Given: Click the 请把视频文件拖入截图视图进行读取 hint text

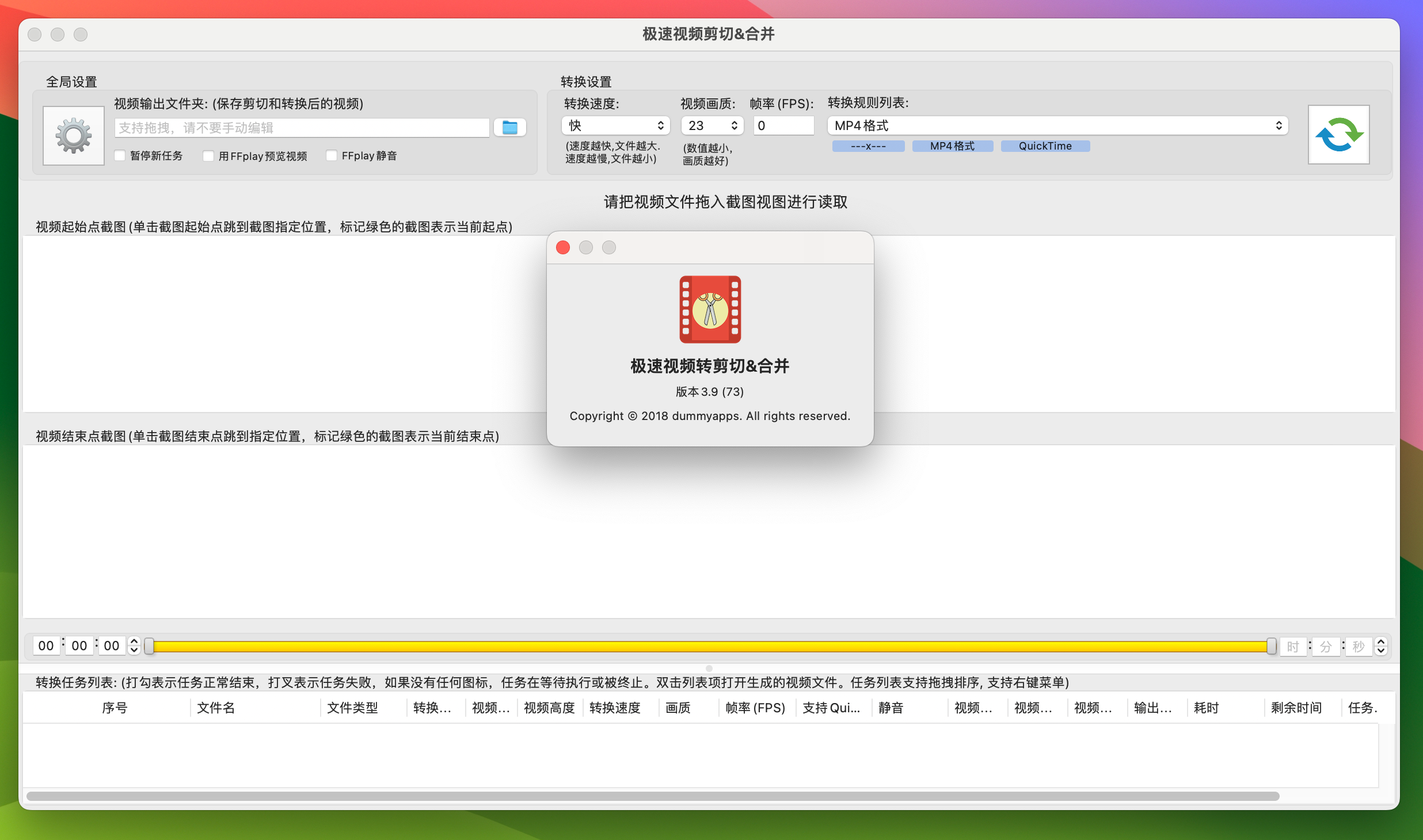Looking at the screenshot, I should (725, 202).
